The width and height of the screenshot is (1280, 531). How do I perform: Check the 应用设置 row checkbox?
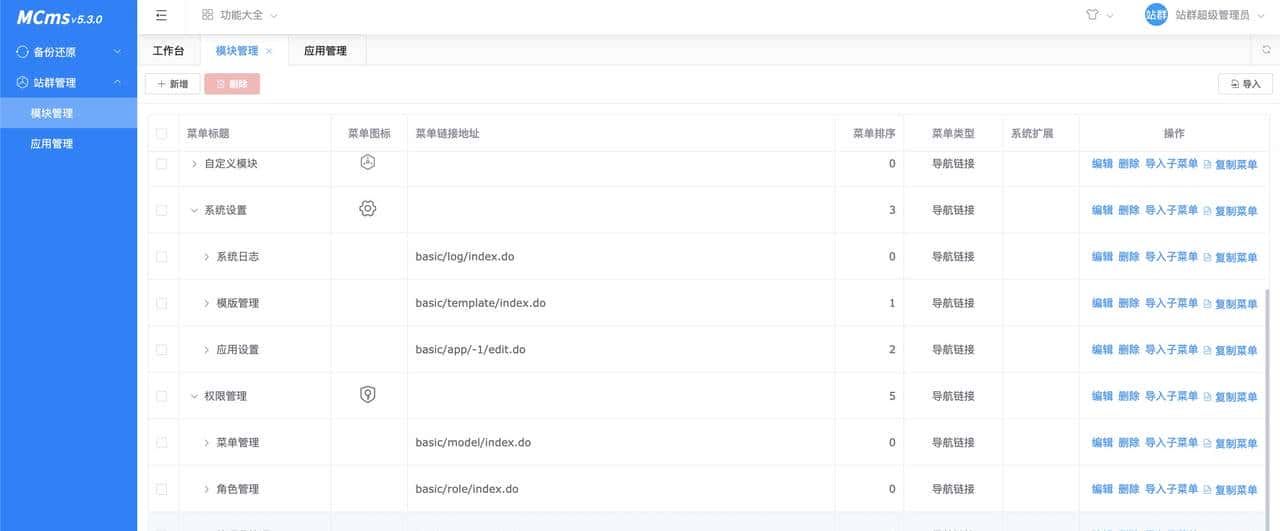pyautogui.click(x=161, y=349)
